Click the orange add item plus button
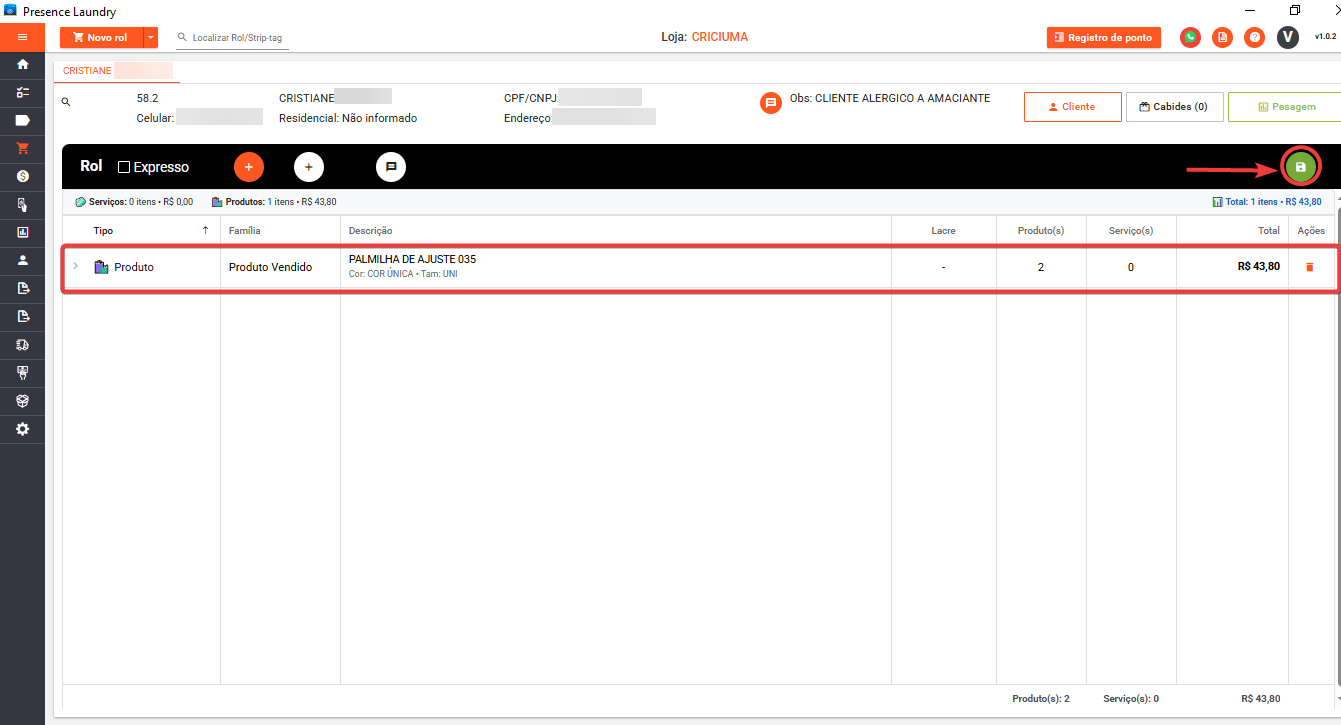 click(249, 167)
